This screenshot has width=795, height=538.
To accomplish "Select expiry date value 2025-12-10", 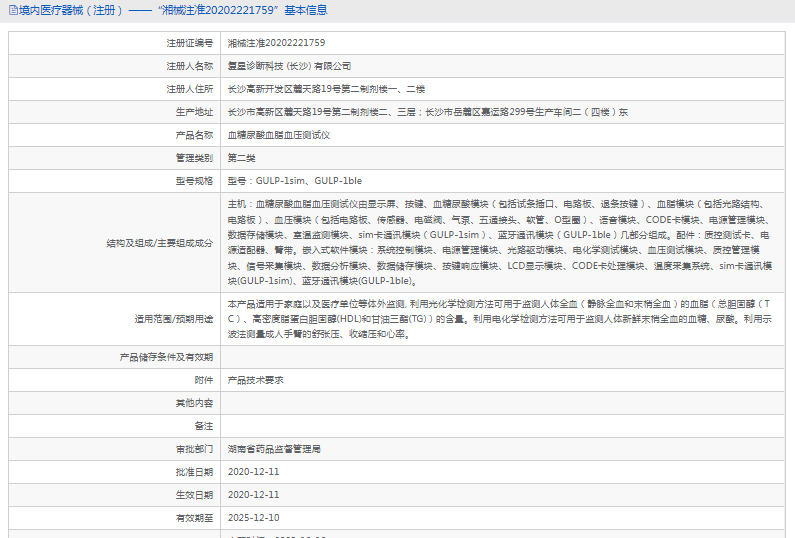I will click(254, 518).
